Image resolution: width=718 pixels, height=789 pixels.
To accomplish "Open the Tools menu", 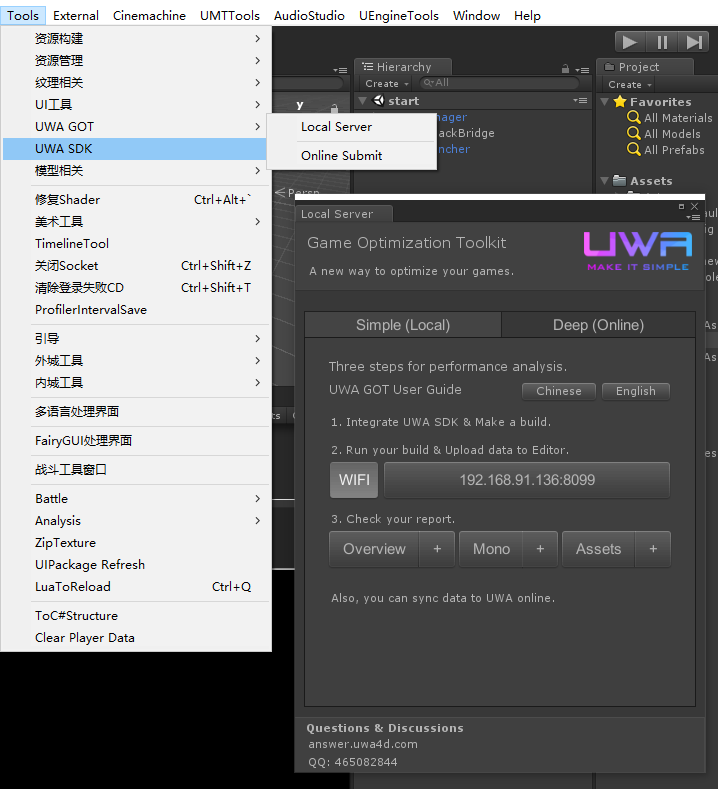I will [23, 16].
